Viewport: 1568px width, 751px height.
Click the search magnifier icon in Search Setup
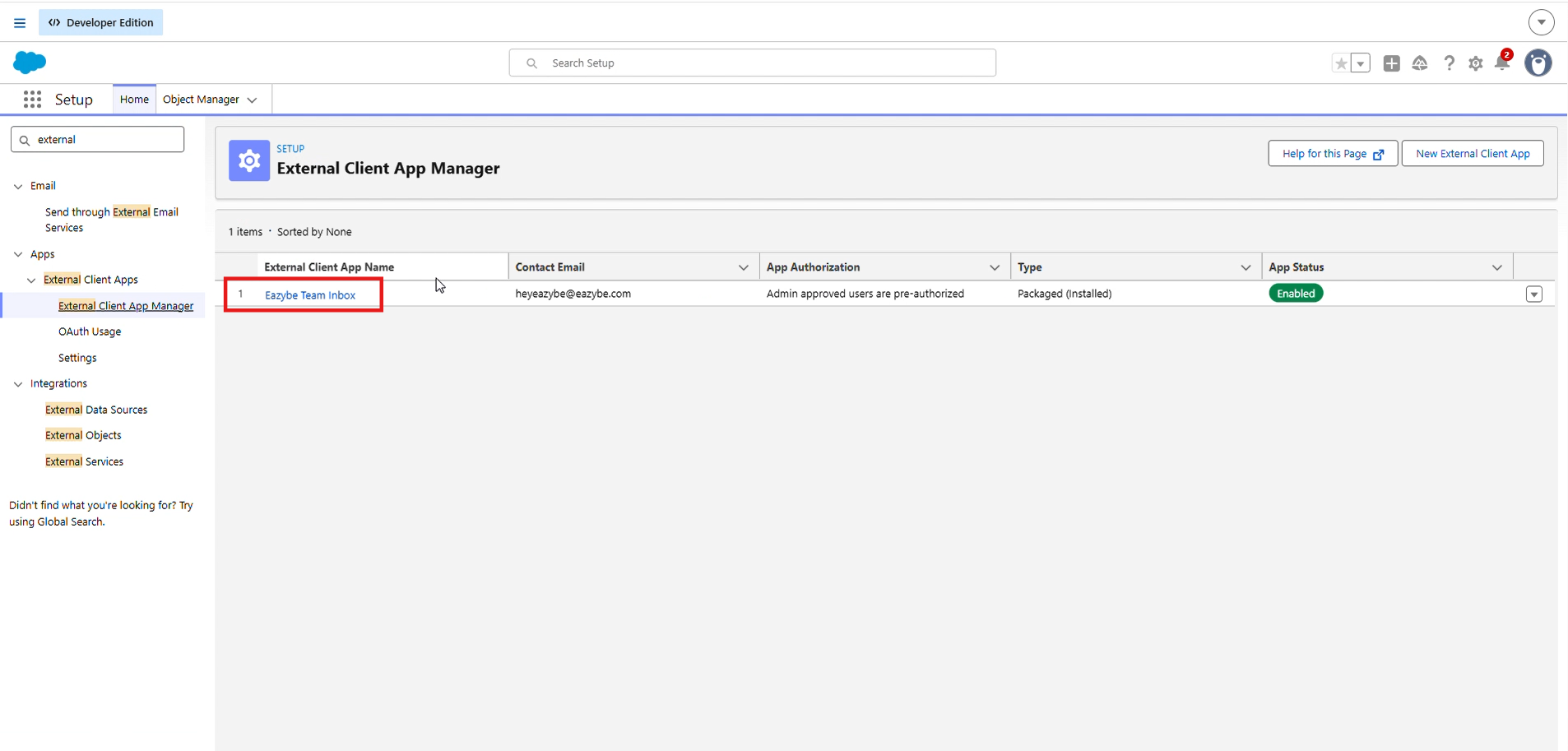pyautogui.click(x=531, y=63)
